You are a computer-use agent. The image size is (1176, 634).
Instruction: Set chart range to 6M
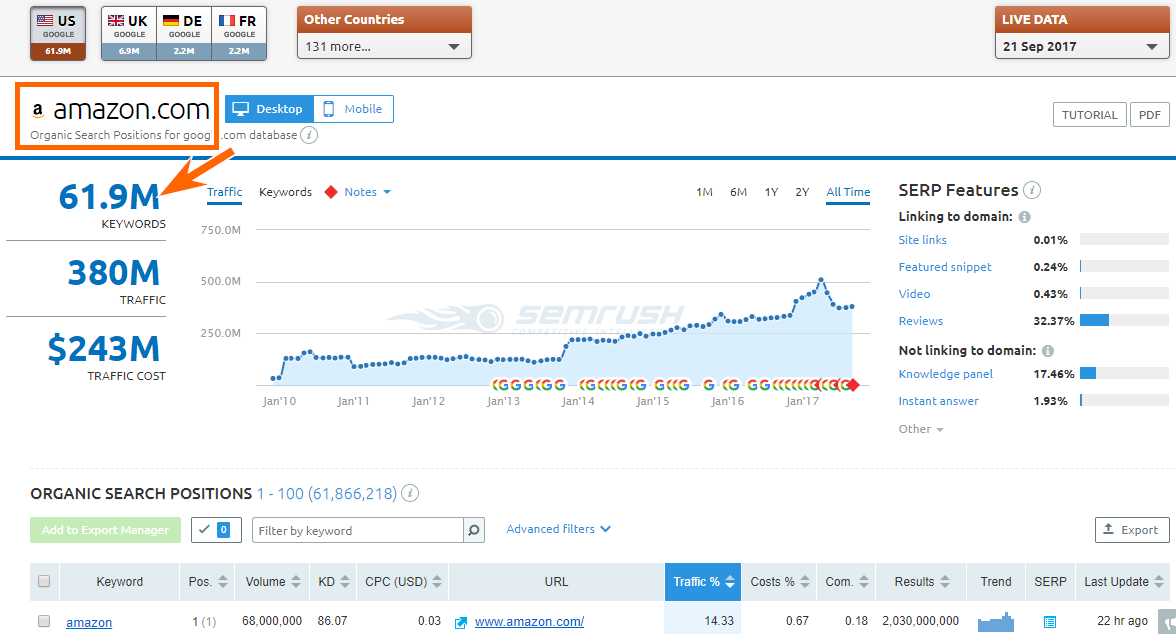[x=739, y=192]
